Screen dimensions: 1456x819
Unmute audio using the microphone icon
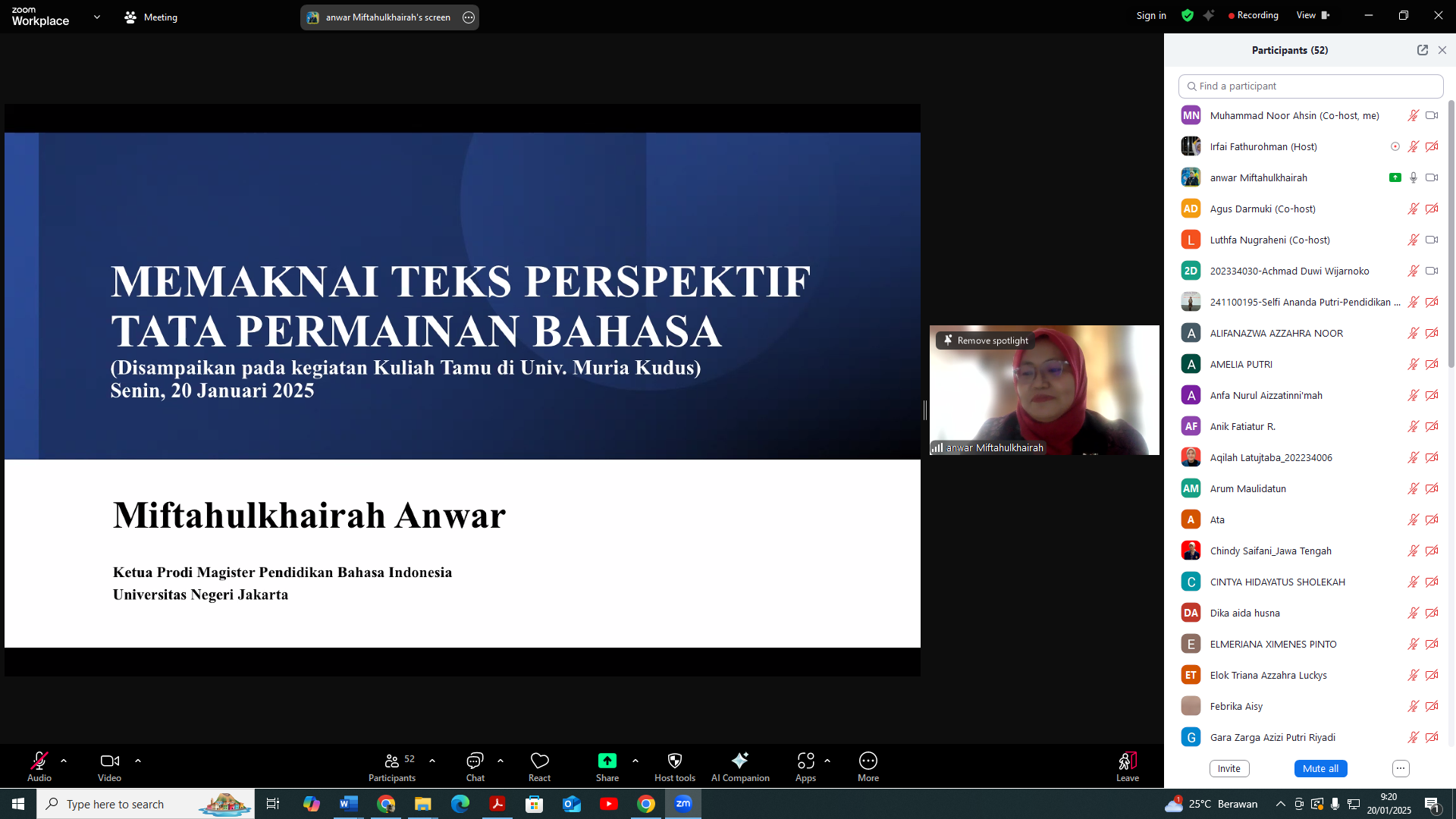tap(39, 761)
